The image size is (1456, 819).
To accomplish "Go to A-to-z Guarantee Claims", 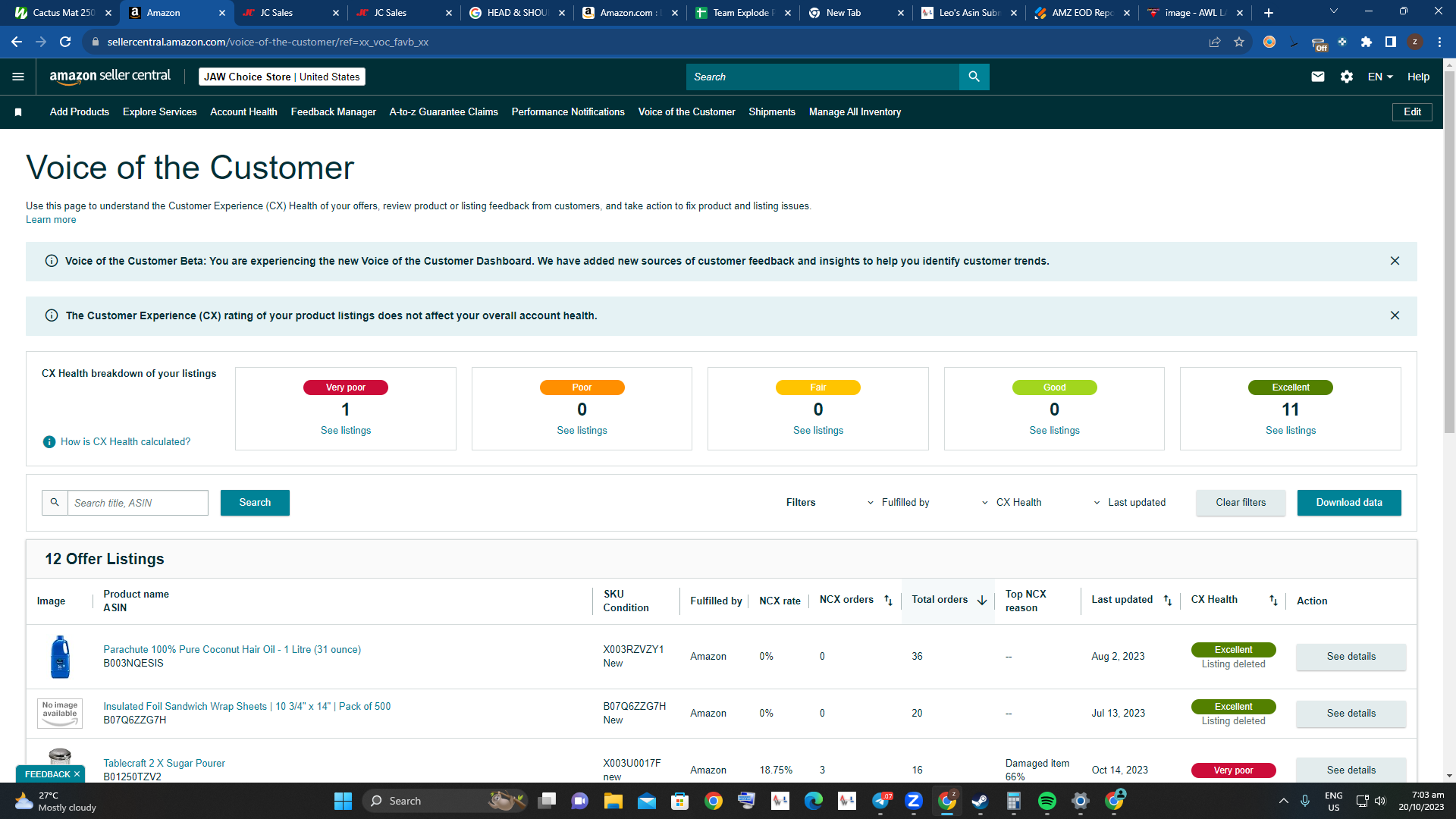I will click(x=444, y=112).
